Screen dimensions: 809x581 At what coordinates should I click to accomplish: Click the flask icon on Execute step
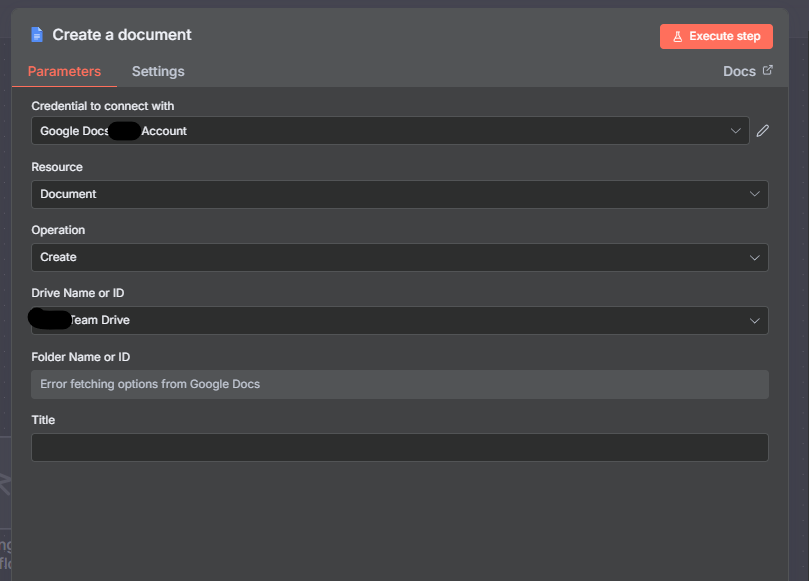click(677, 37)
